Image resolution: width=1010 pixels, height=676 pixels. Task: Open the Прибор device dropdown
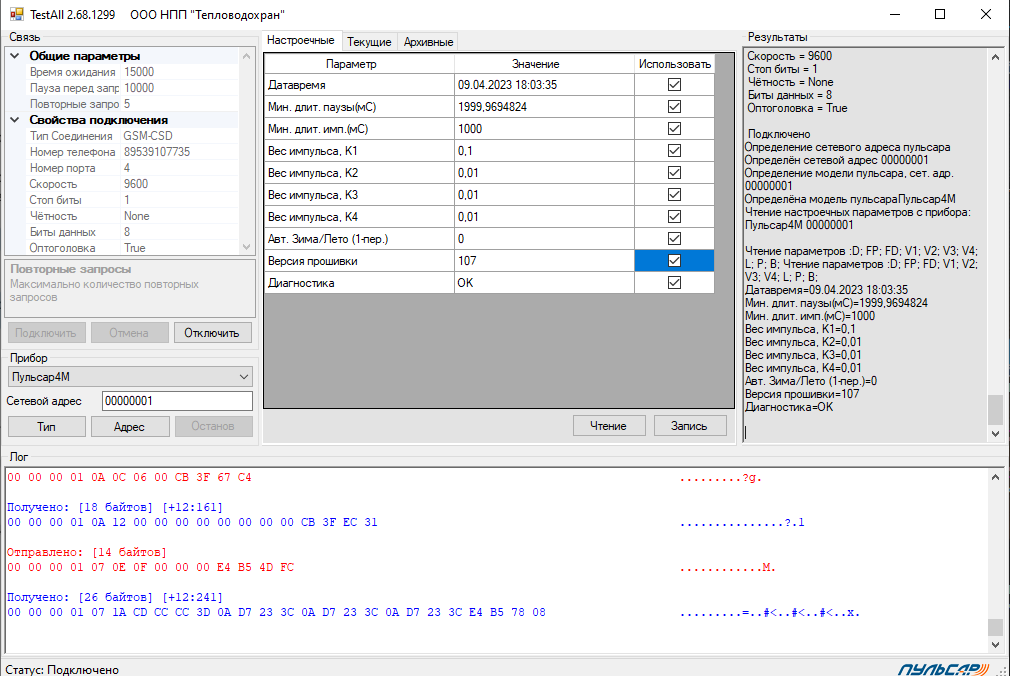coord(130,377)
